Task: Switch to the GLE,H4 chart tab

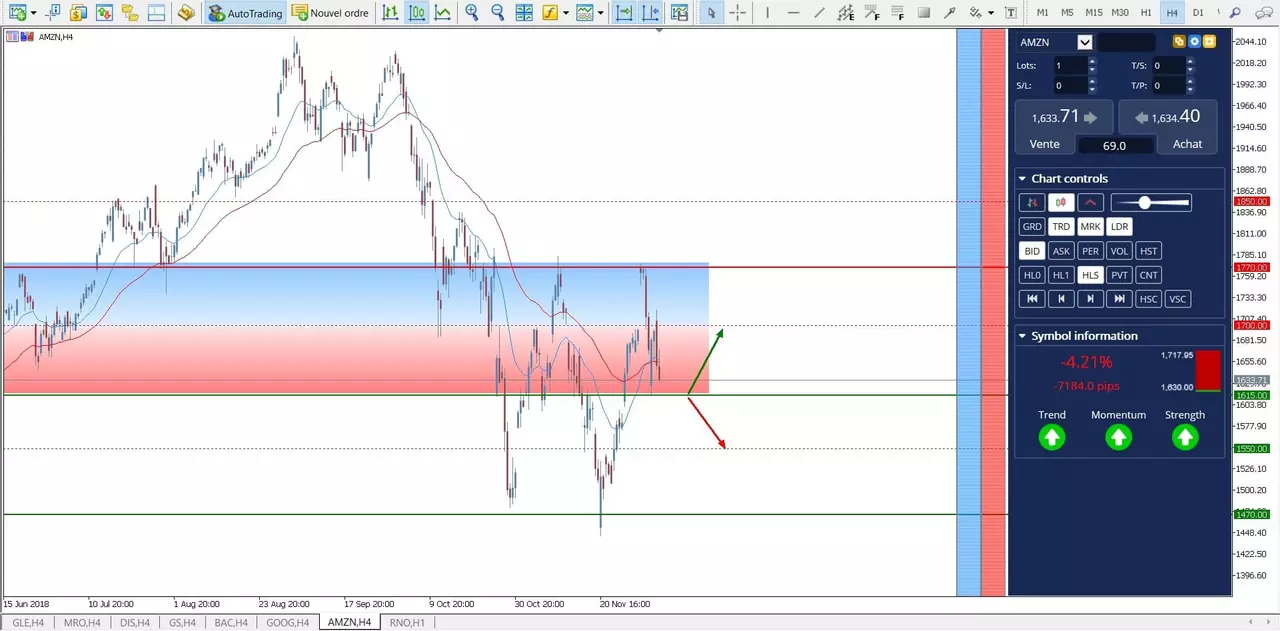Action: pyautogui.click(x=28, y=622)
